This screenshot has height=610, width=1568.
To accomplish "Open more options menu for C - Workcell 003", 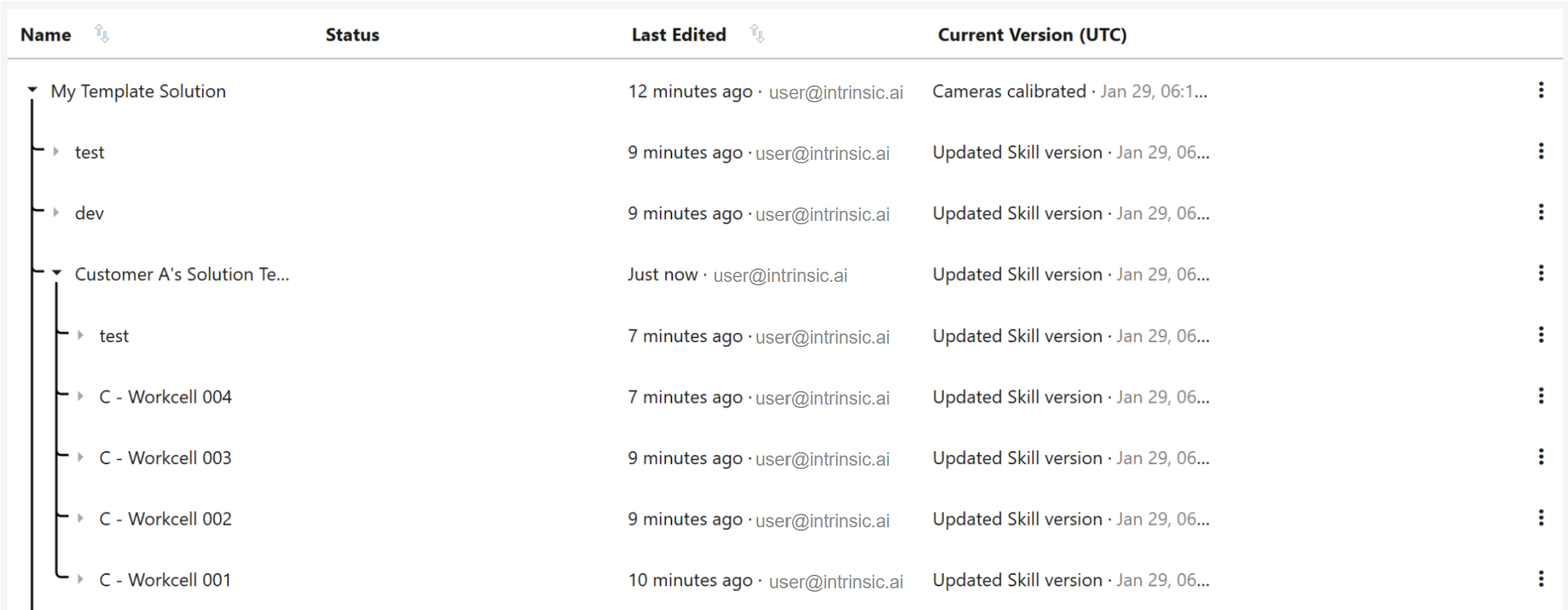I will click(x=1541, y=457).
